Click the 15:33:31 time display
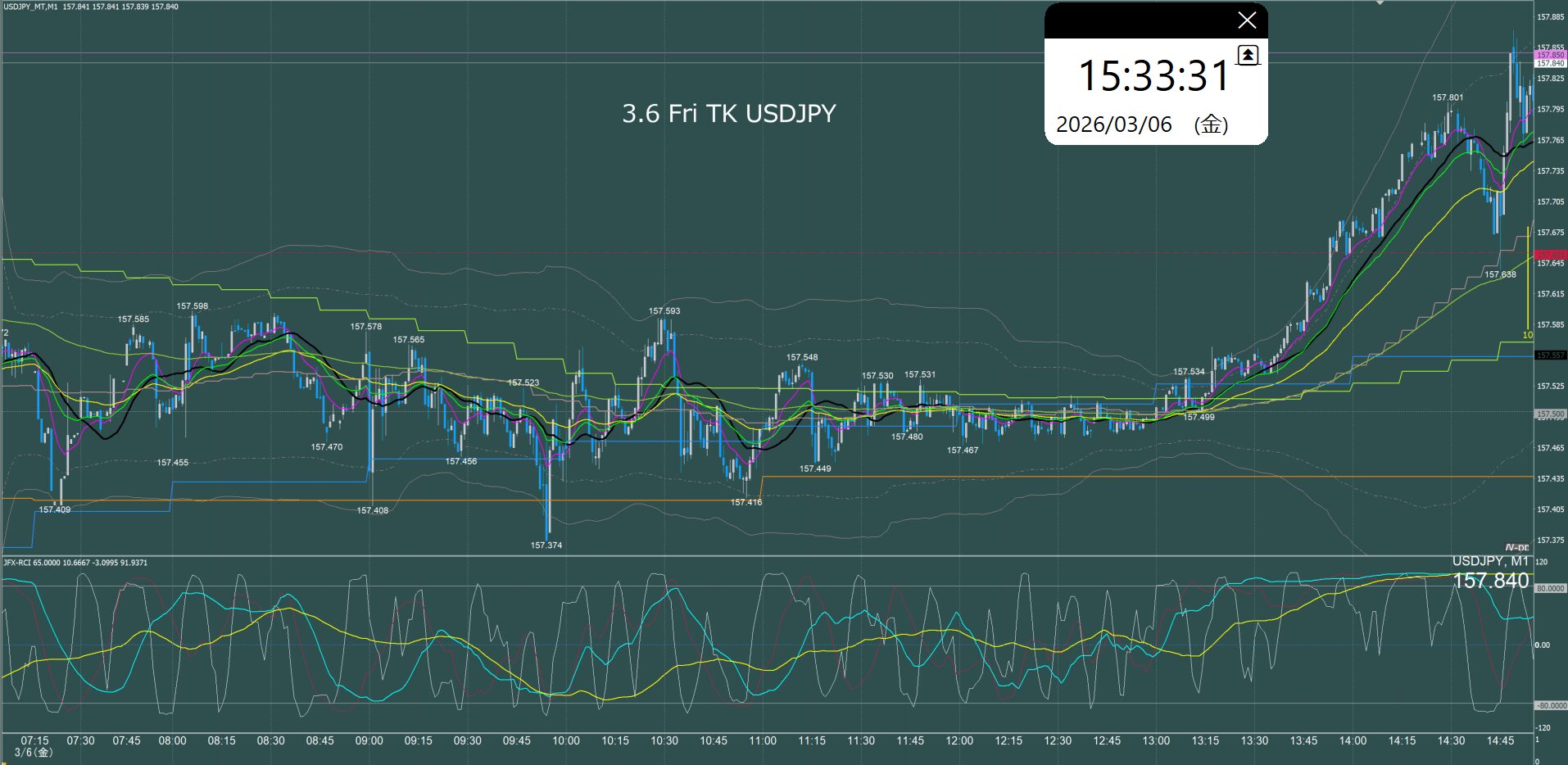This screenshot has width=1568, height=765. [1153, 76]
